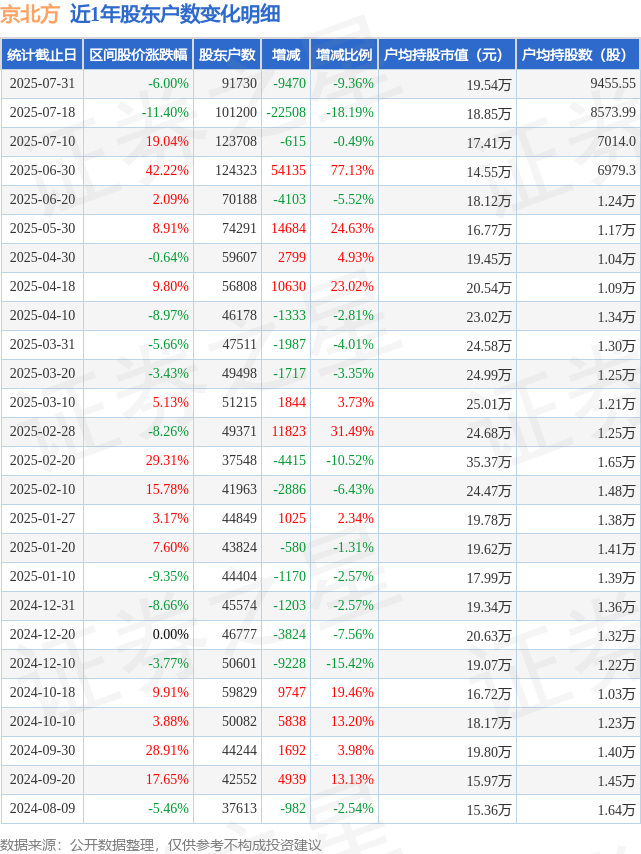Click the 增减 column header
The height and width of the screenshot is (854, 641).
pos(286,54)
